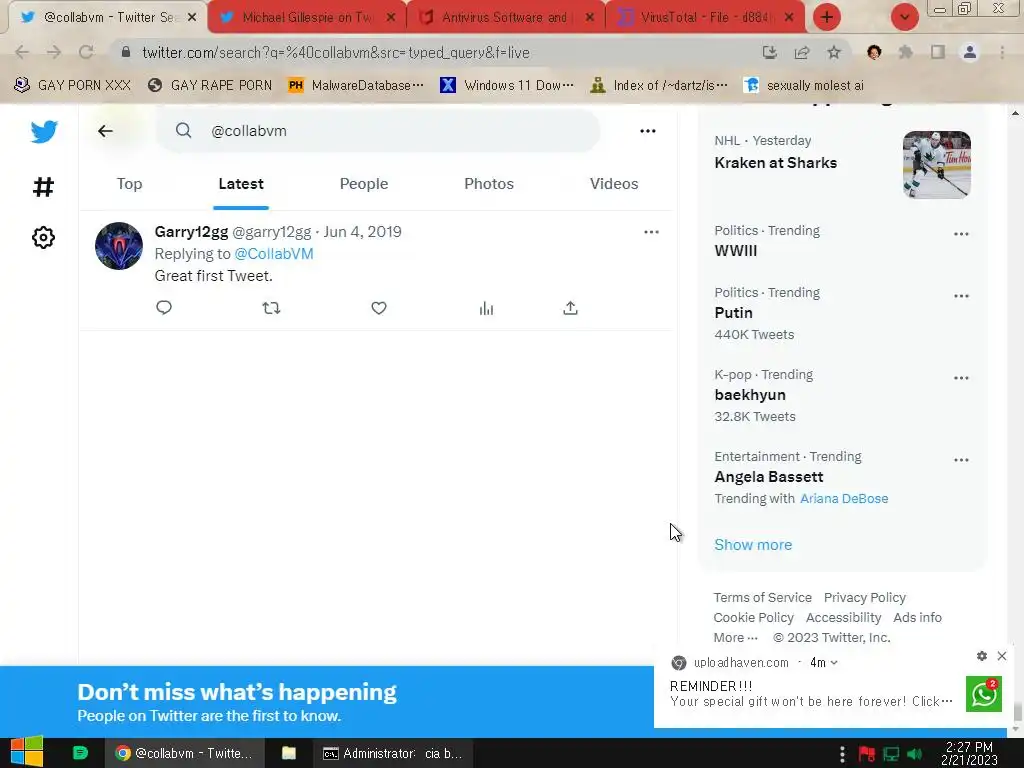Screen dimensions: 1024x768
Task: Click the browser back navigation arrow
Action: click(22, 52)
